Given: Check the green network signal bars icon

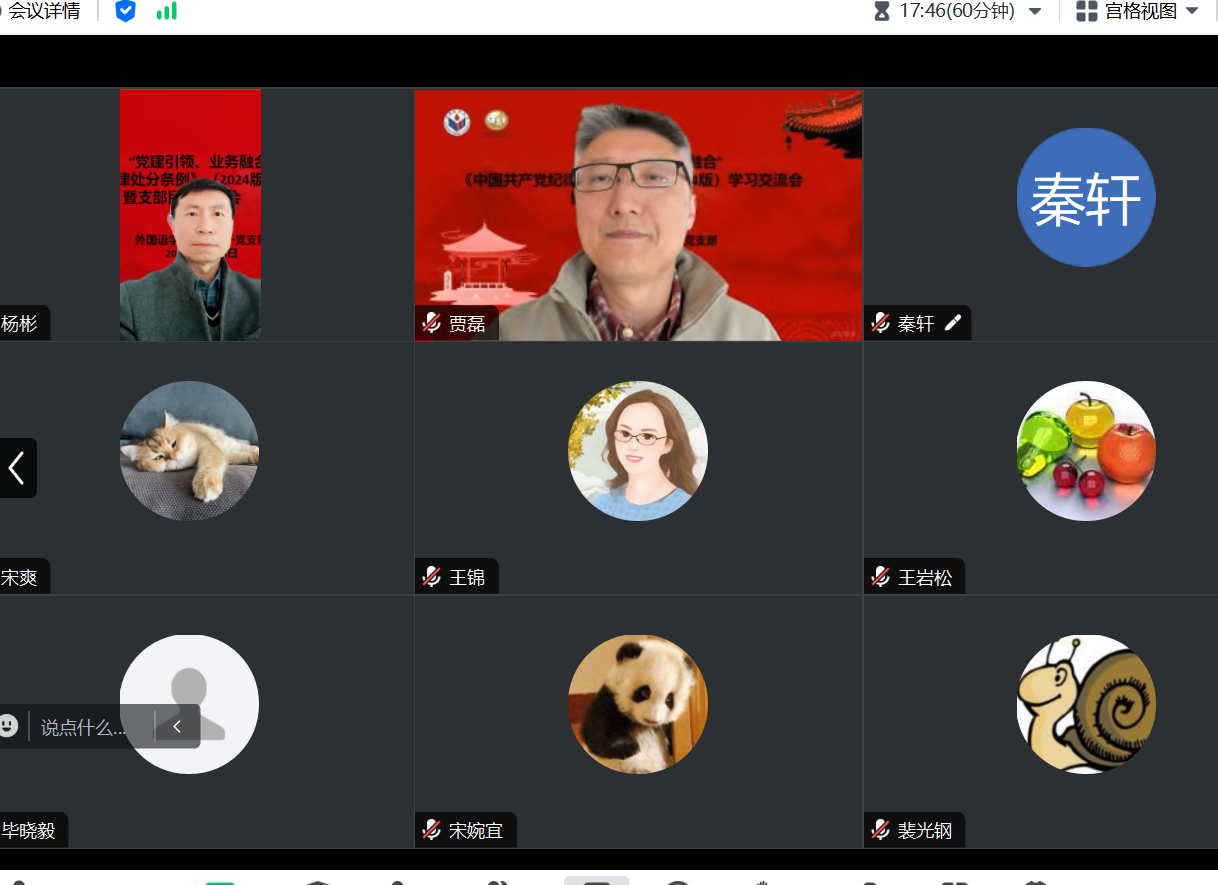Looking at the screenshot, I should pos(167,12).
